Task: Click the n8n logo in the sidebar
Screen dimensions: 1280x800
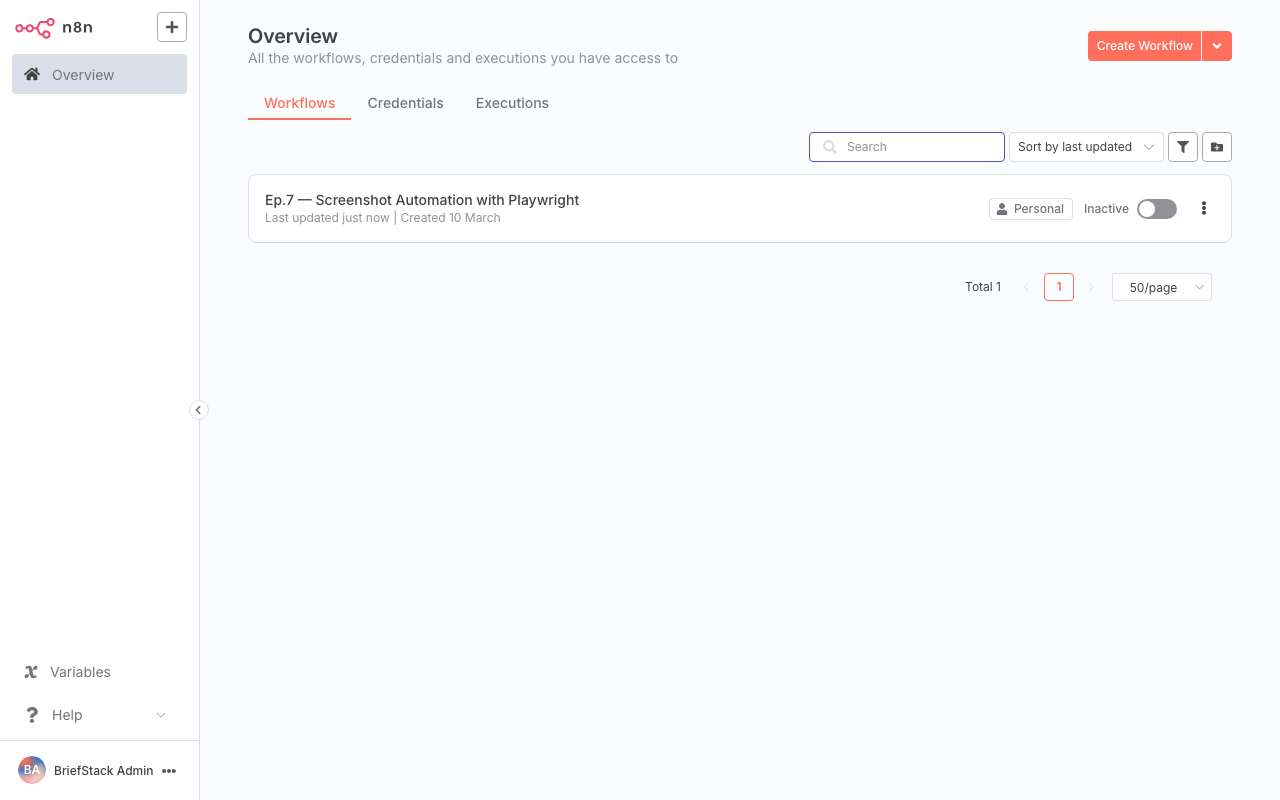Action: (x=34, y=27)
